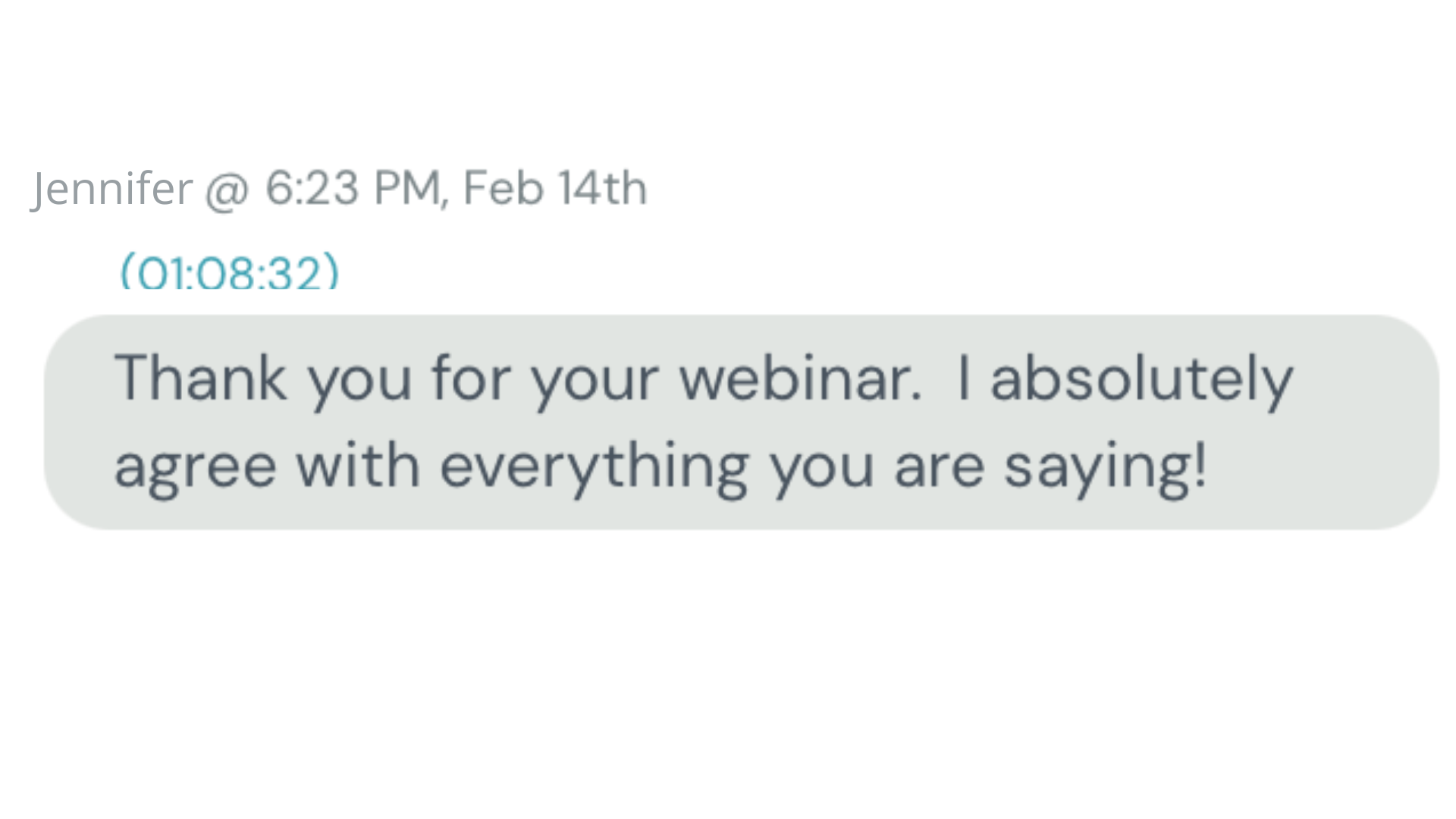
Task: Click the "14th" in the message date
Action: [601, 188]
